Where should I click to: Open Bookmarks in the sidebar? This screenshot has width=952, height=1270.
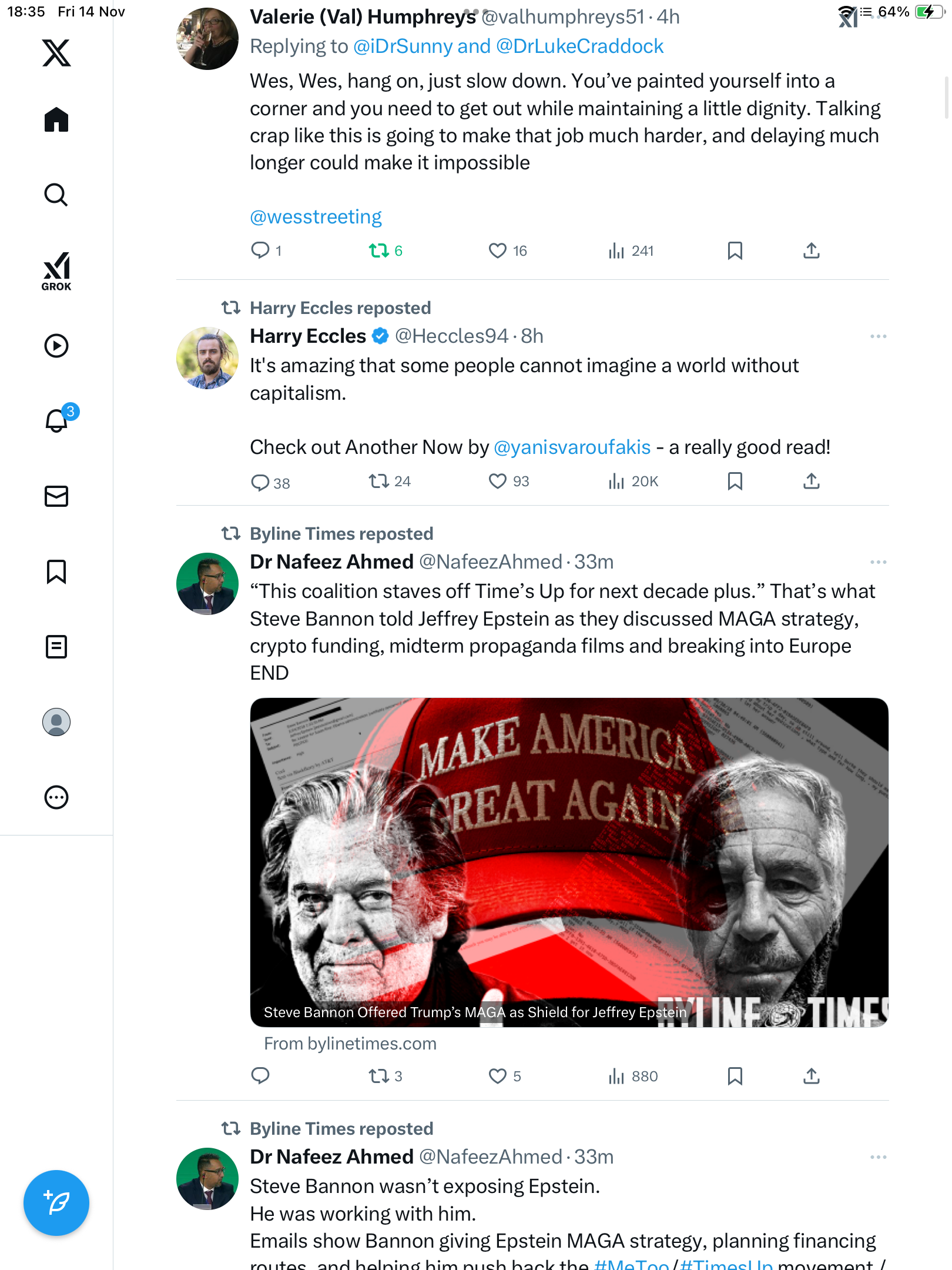(x=56, y=571)
